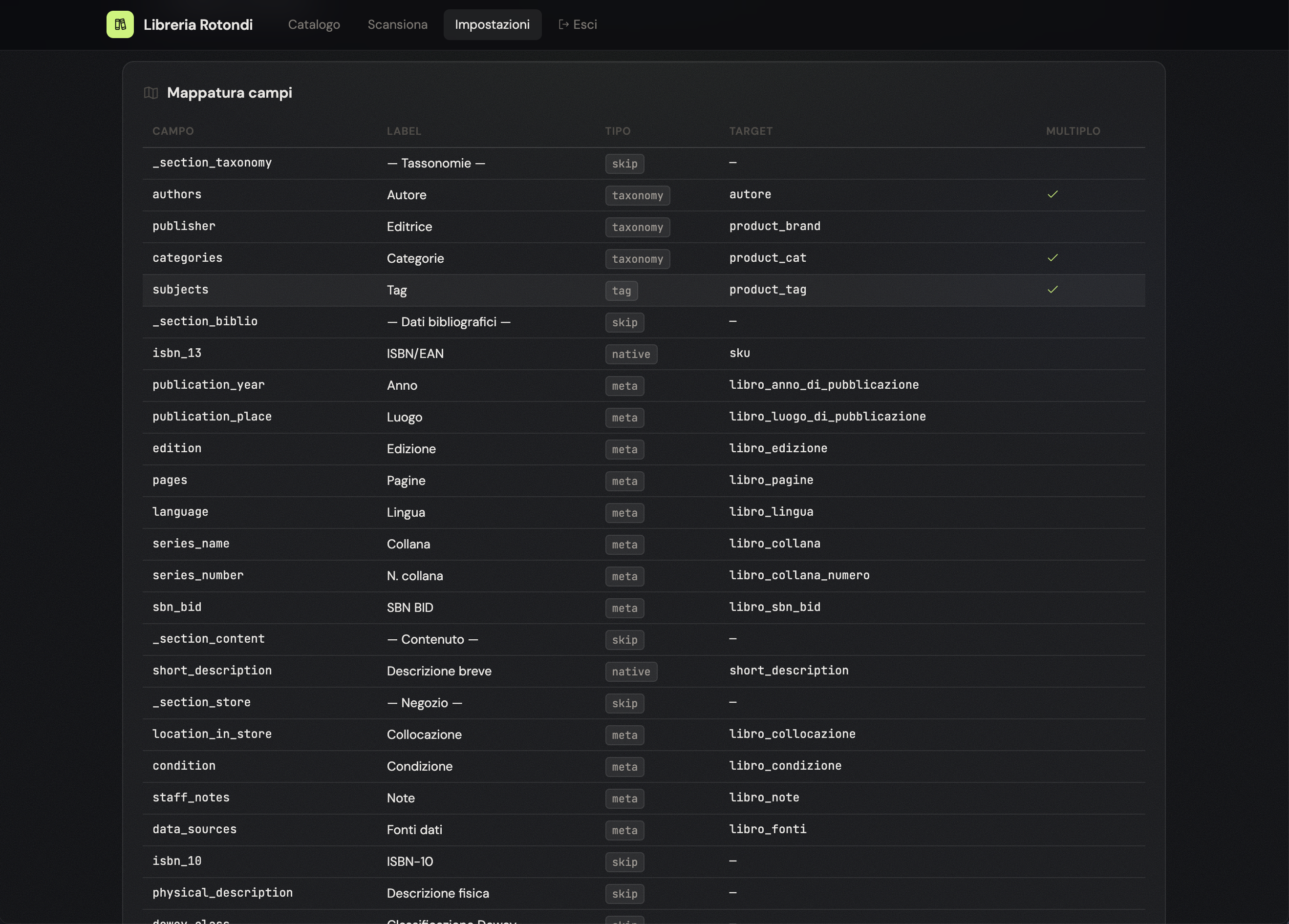Viewport: 1289px width, 924px height.
Task: Click the edition field name
Action: click(x=177, y=448)
